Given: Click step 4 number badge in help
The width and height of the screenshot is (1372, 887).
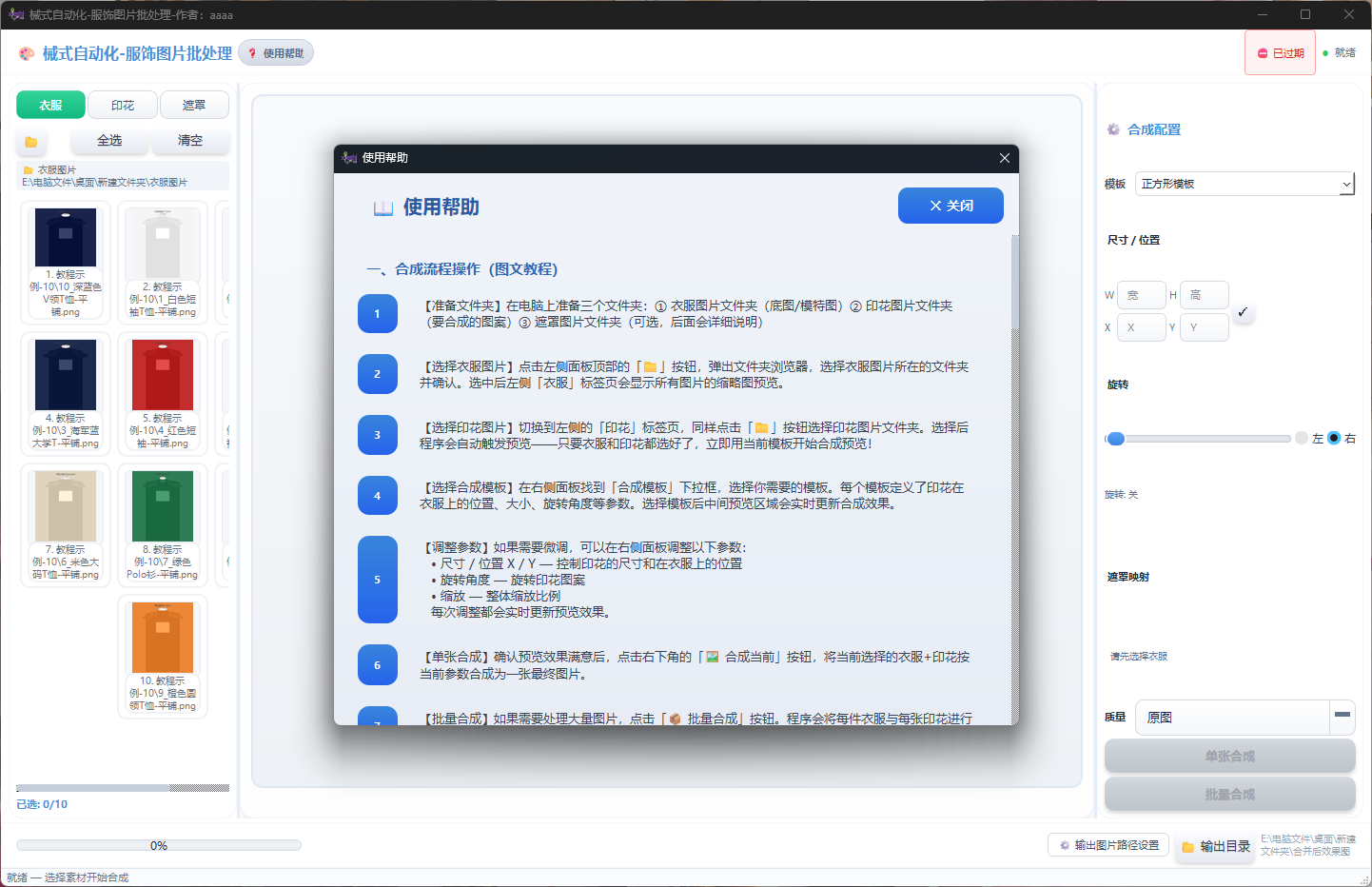Looking at the screenshot, I should click(378, 496).
